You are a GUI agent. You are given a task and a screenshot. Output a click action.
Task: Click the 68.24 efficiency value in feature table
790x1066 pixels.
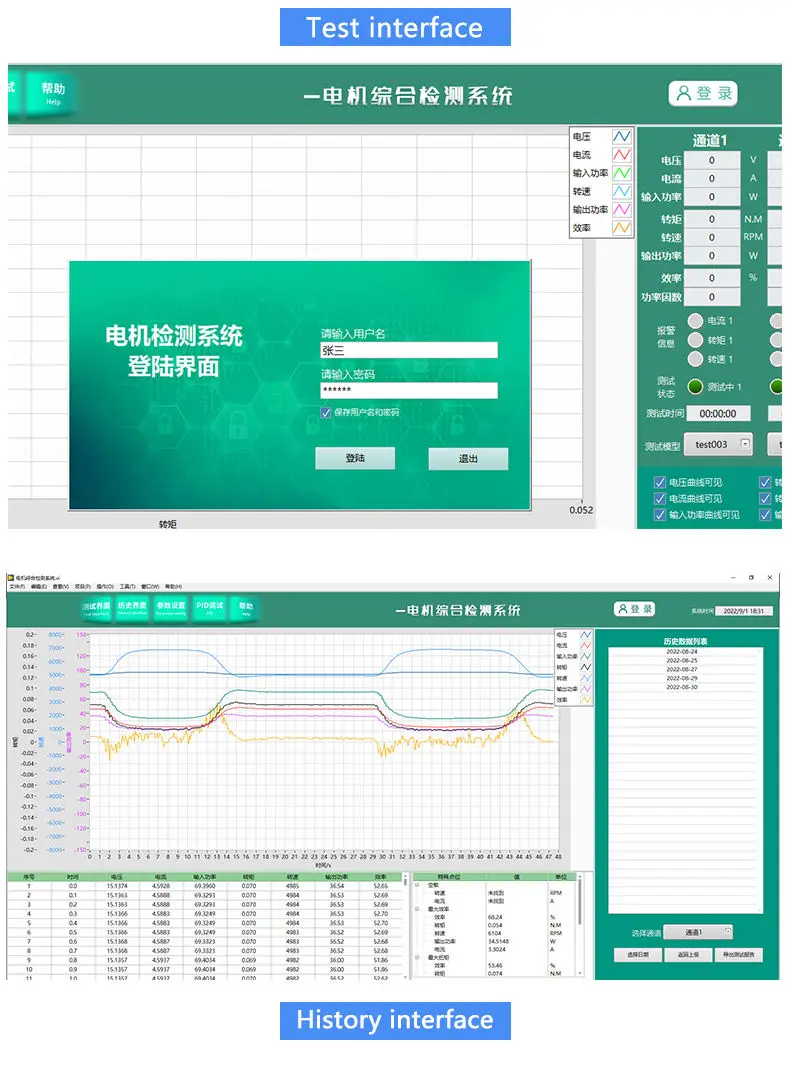pos(495,917)
